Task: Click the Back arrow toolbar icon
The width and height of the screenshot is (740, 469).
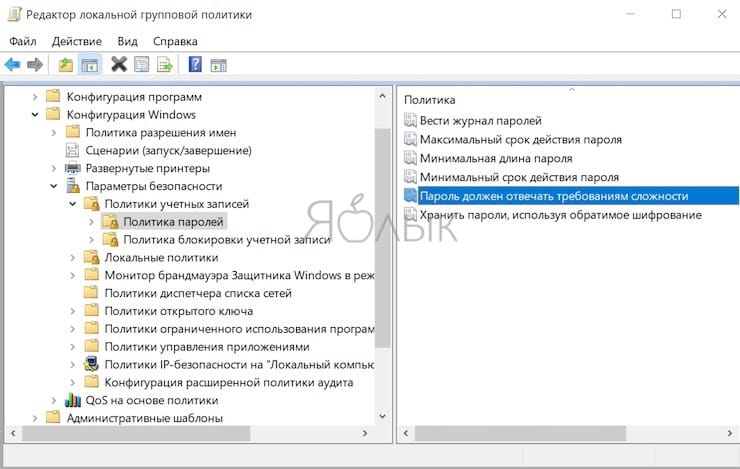Action: [12, 65]
